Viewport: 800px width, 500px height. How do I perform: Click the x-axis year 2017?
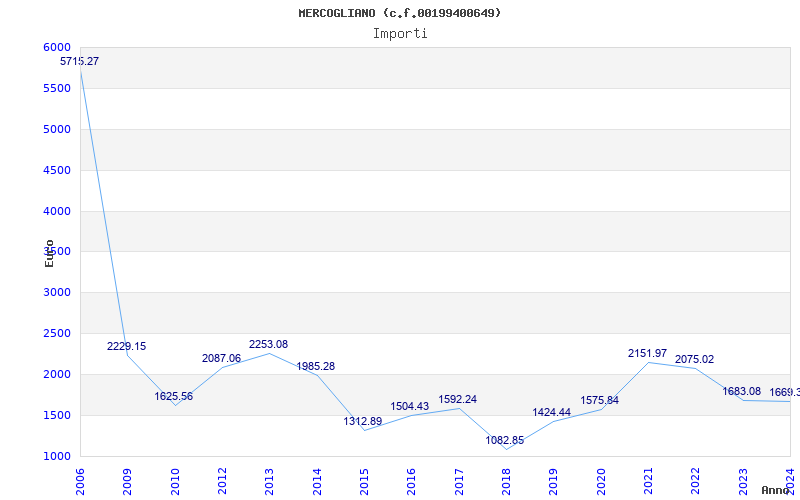(459, 482)
